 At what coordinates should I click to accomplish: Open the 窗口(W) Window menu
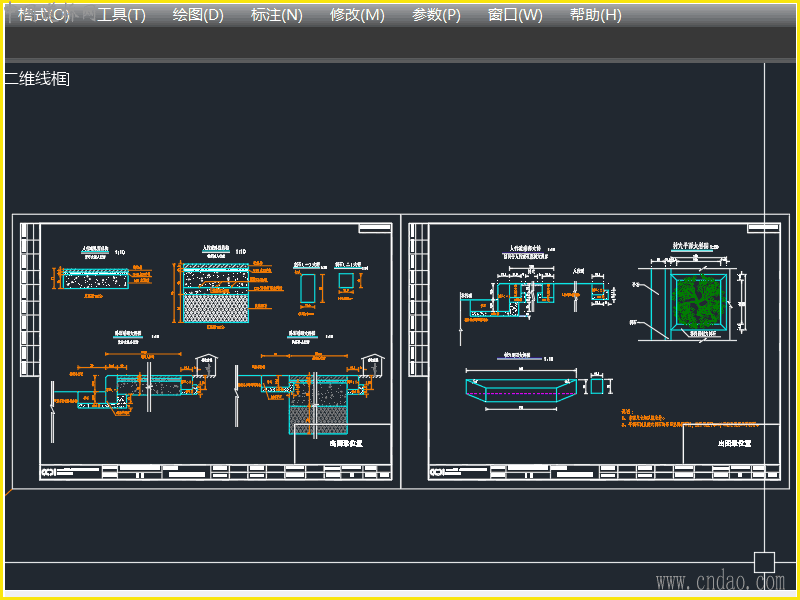point(515,15)
